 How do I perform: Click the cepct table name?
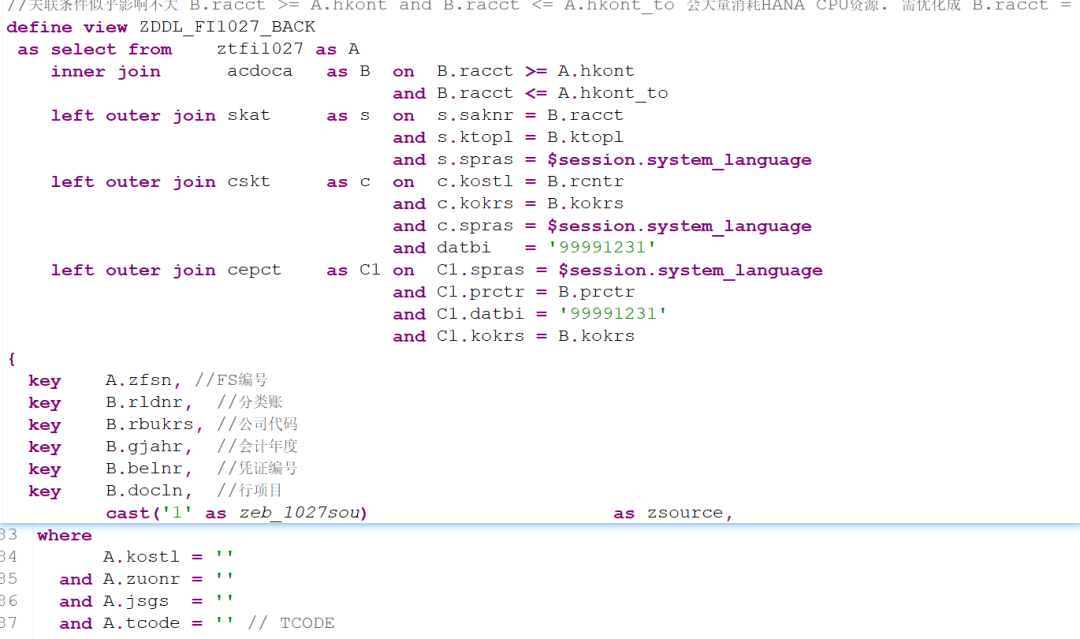(254, 270)
